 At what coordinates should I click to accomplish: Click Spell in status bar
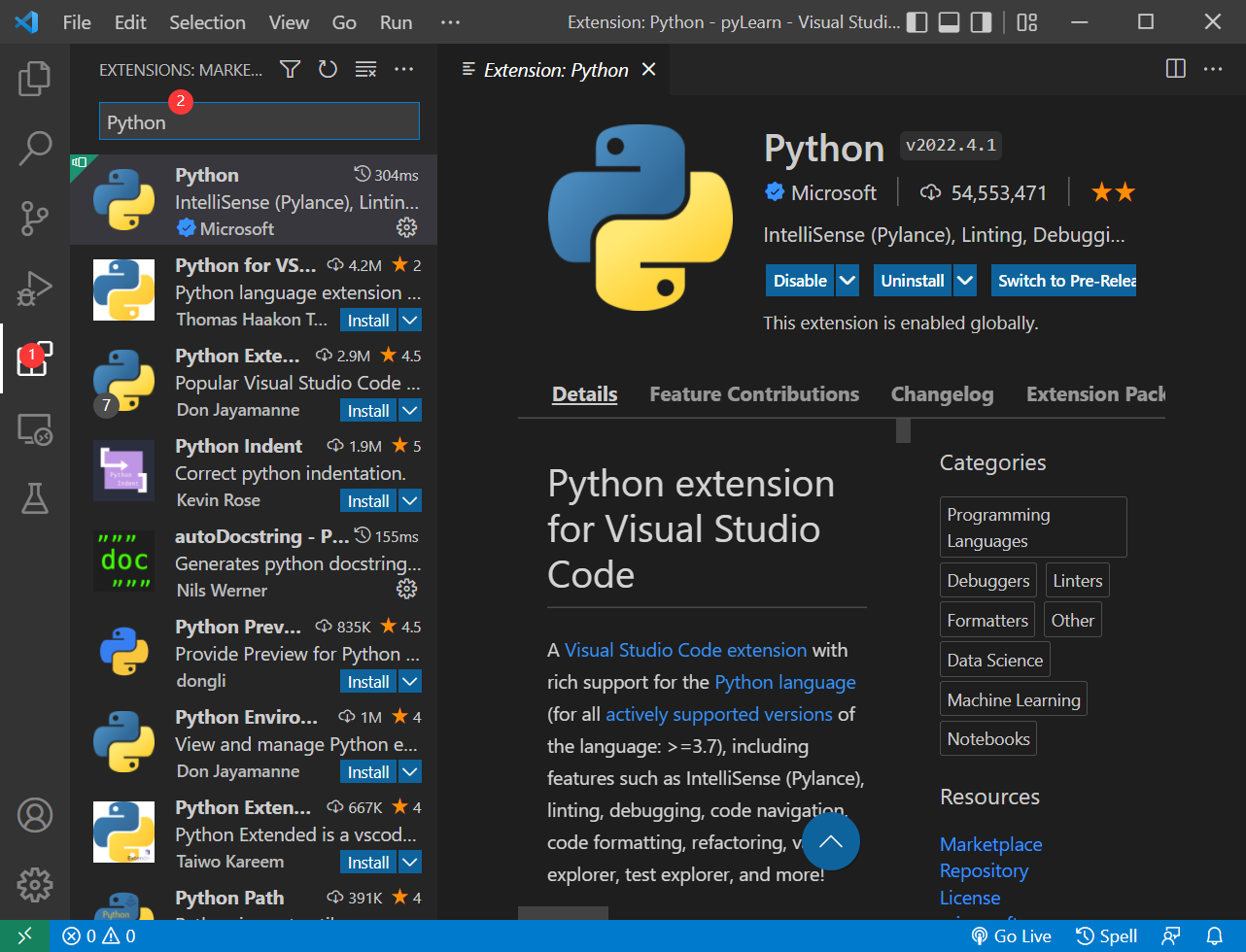pos(1107,936)
